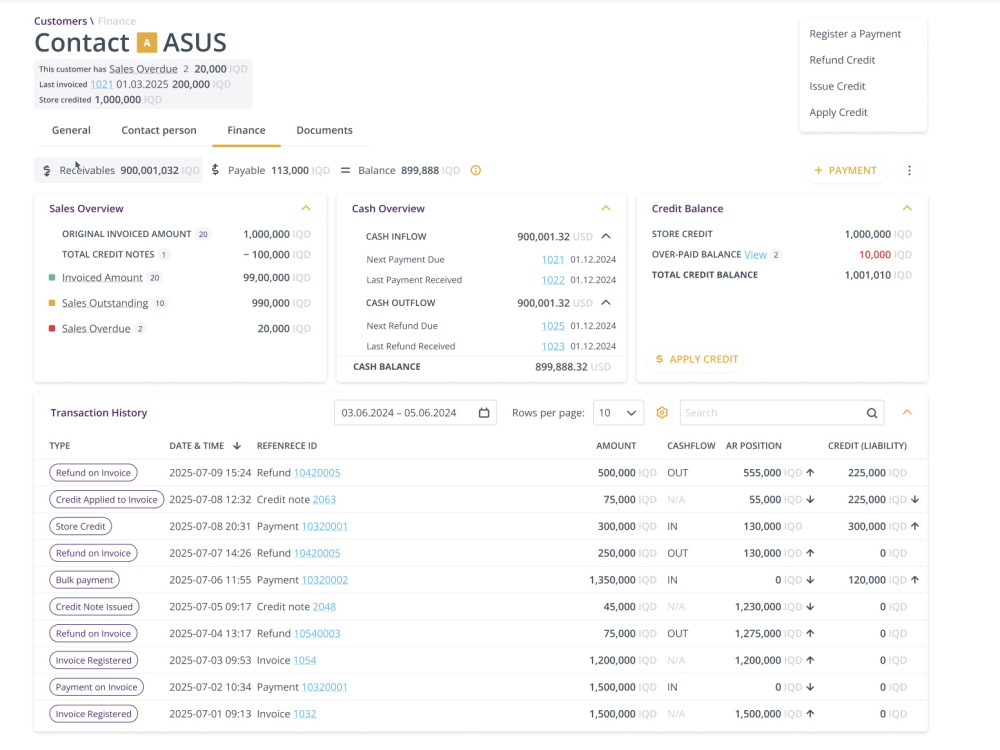This screenshot has width=1000, height=750.
Task: Choose Issue Credit from menu
Action: point(837,86)
